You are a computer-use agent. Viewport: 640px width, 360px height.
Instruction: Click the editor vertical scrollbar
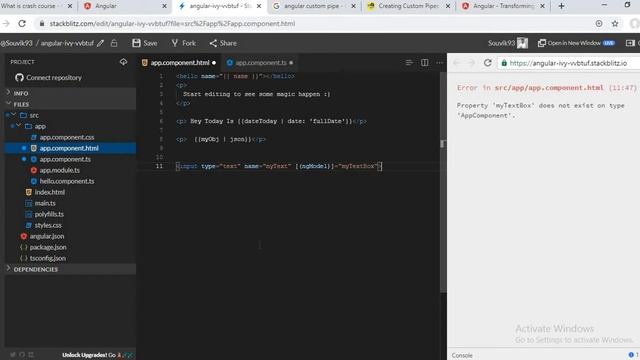click(x=443, y=182)
